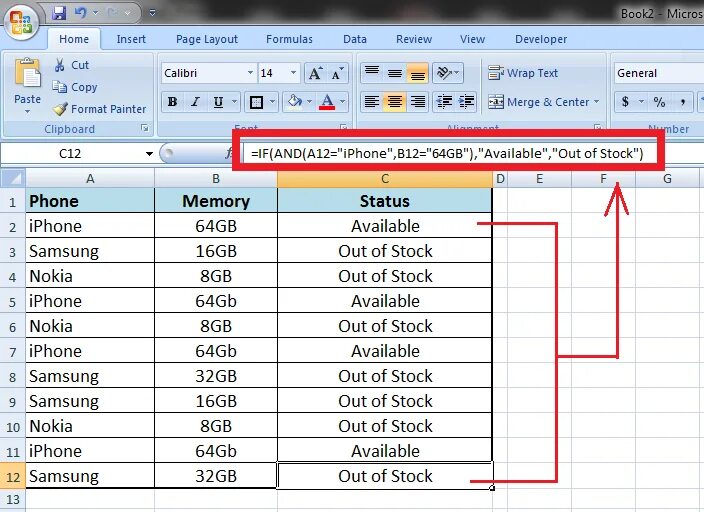Toggle top vertical alignment
This screenshot has width=704, height=512.
[372, 73]
